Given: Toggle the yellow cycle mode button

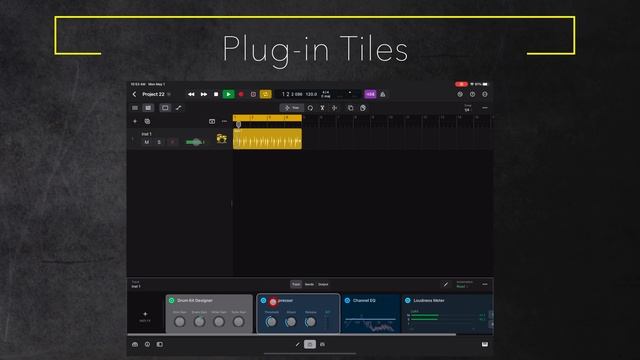Looking at the screenshot, I should (x=266, y=94).
